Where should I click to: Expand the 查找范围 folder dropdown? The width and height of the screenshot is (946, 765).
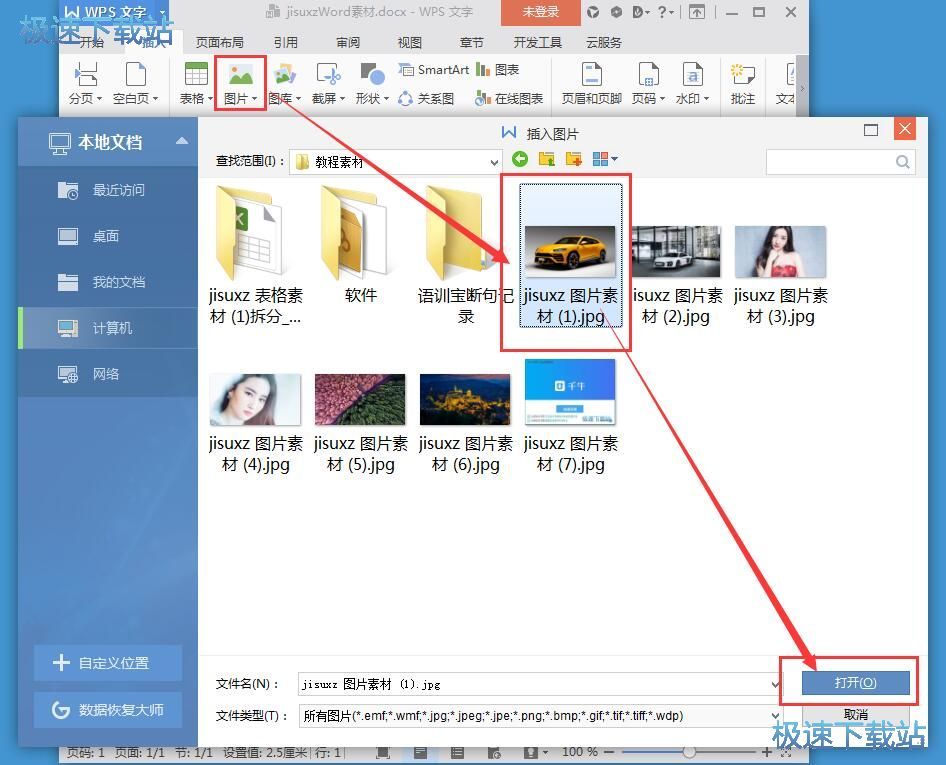tap(494, 162)
